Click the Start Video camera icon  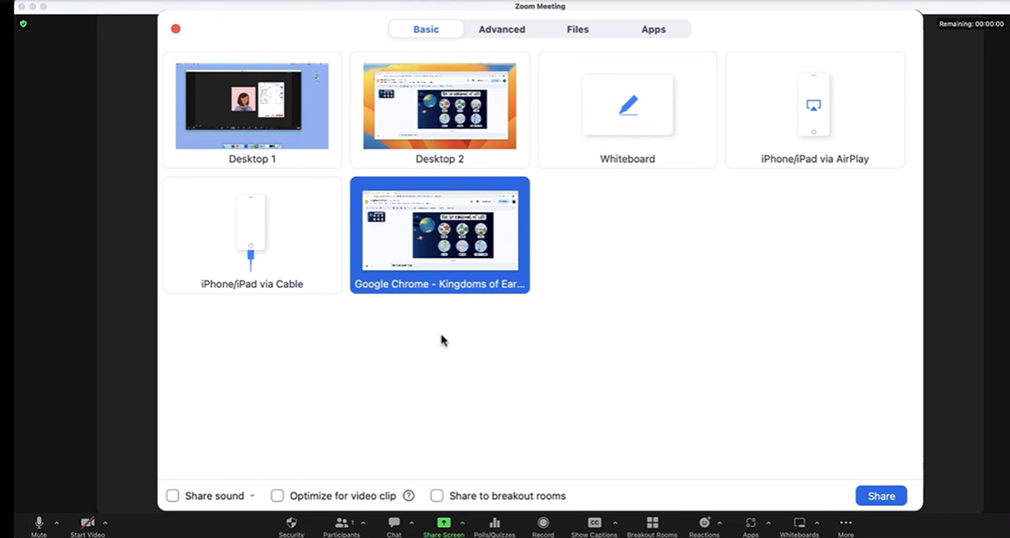(87, 523)
